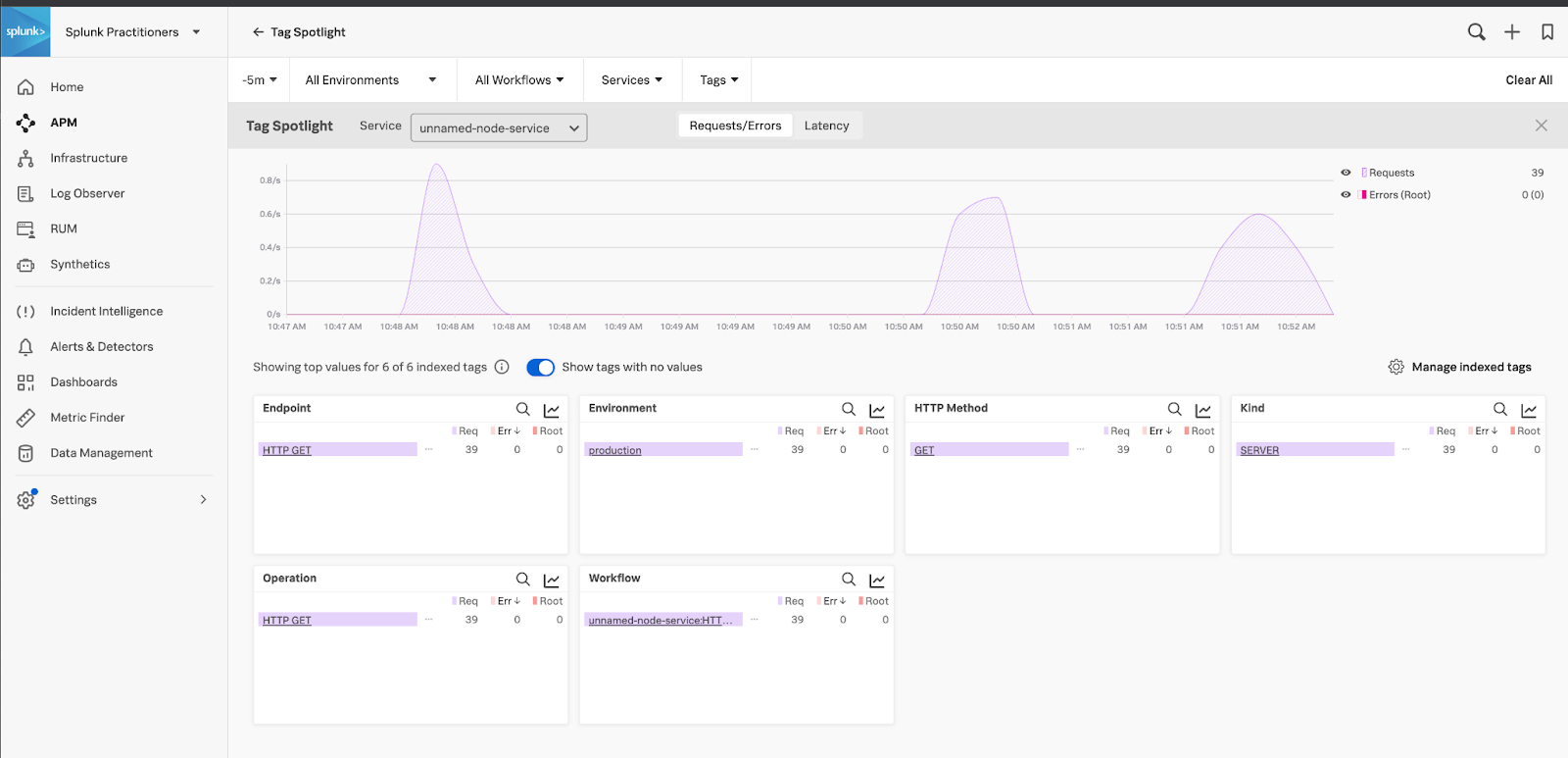Click the Splunk logo icon
The image size is (1568, 758).
tap(25, 31)
